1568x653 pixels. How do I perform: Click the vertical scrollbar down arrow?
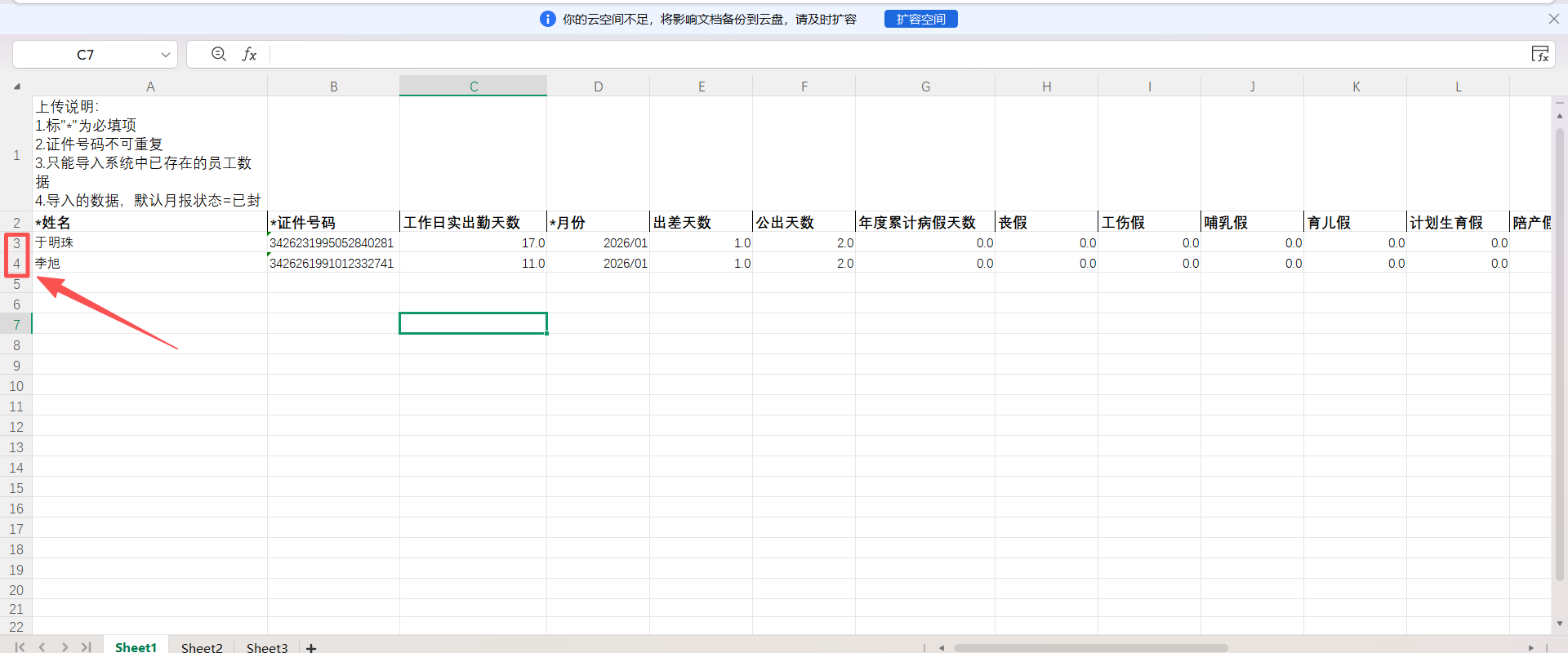pos(1559,624)
